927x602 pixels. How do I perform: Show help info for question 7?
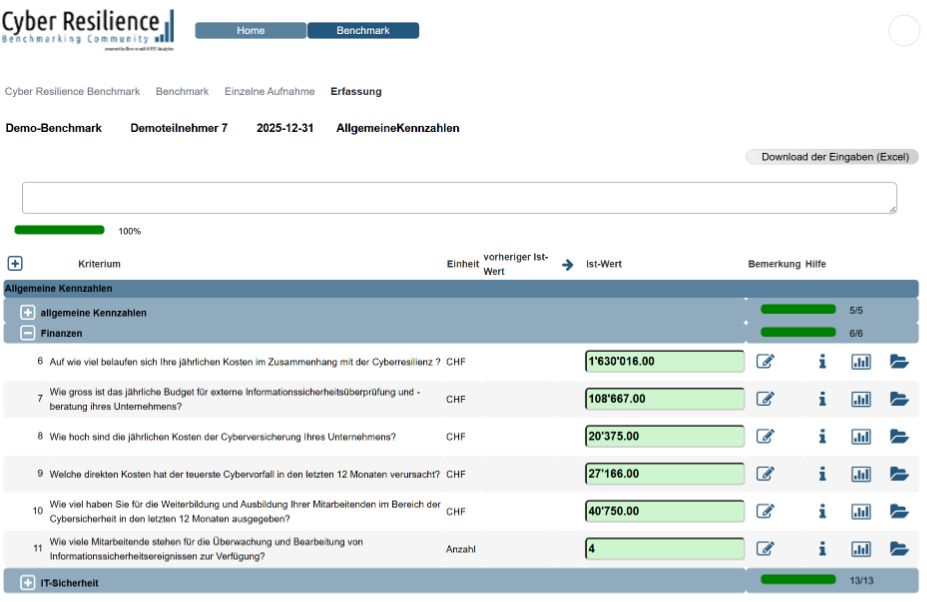coord(822,399)
